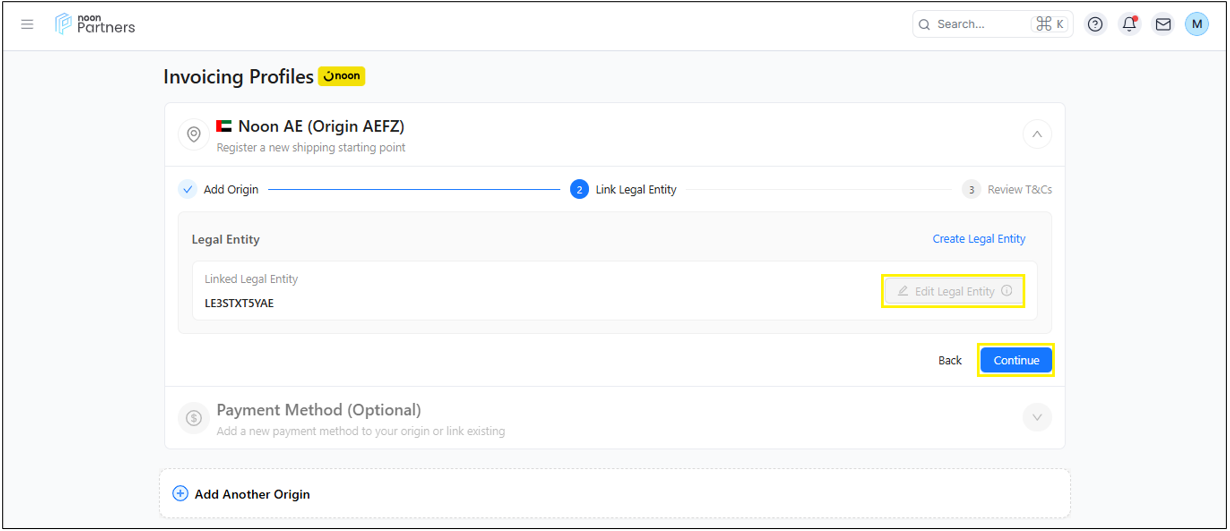The width and height of the screenshot is (1230, 531).
Task: Open the notifications bell
Action: [1129, 24]
